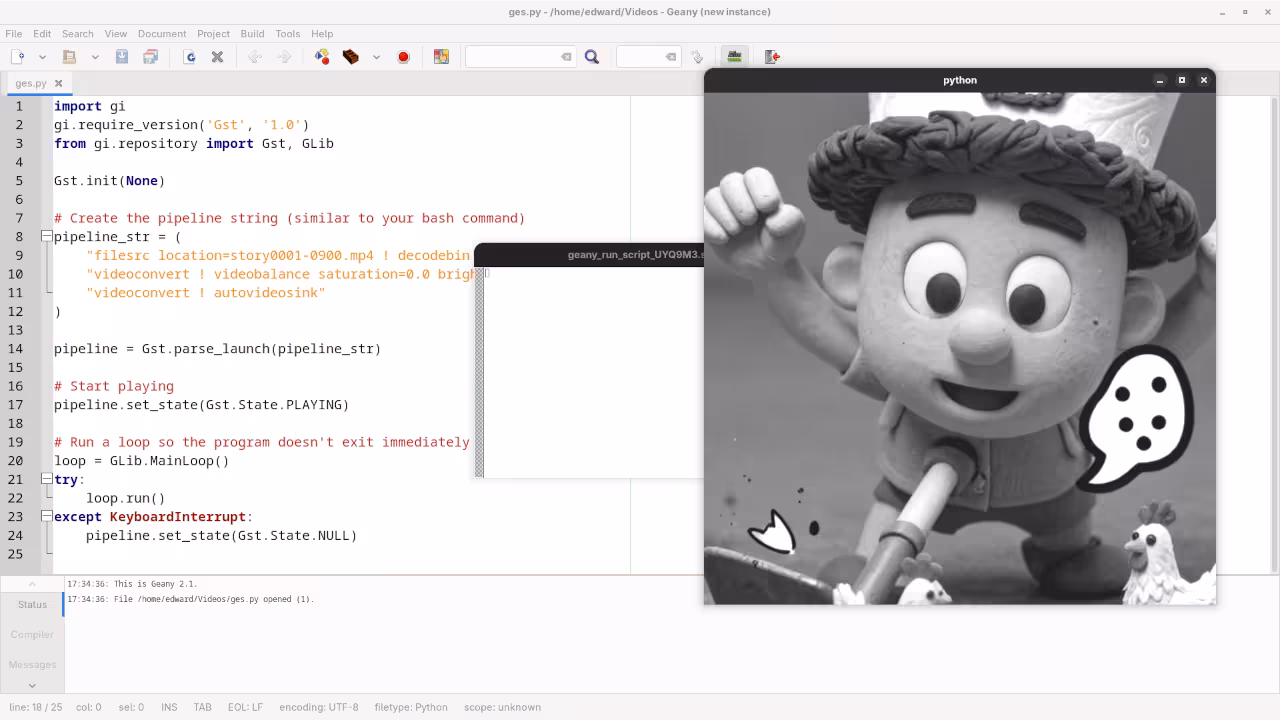Jump to line with the Goto line icon
Screen dimensions: 1280x720
[697, 57]
